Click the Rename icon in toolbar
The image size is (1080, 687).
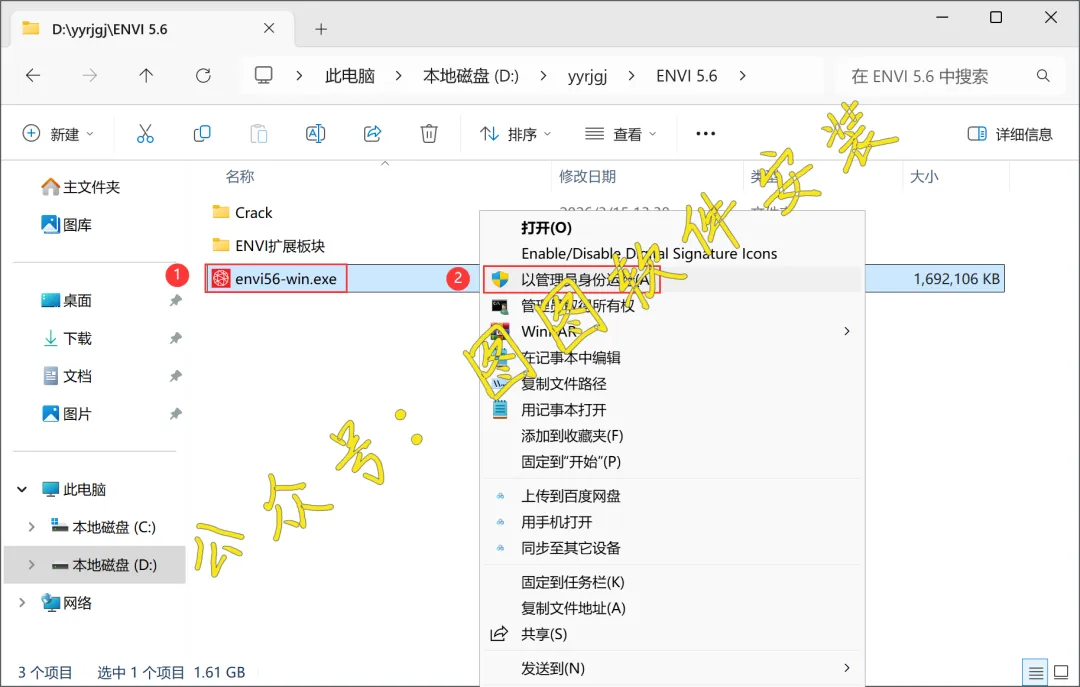coord(315,134)
